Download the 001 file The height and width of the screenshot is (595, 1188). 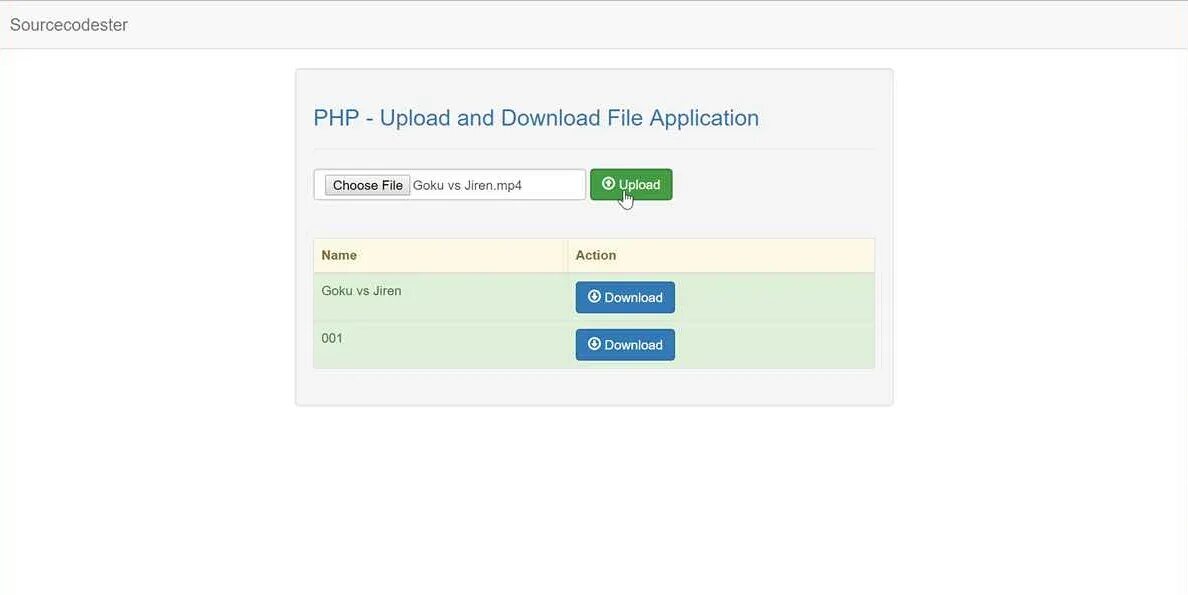(625, 345)
